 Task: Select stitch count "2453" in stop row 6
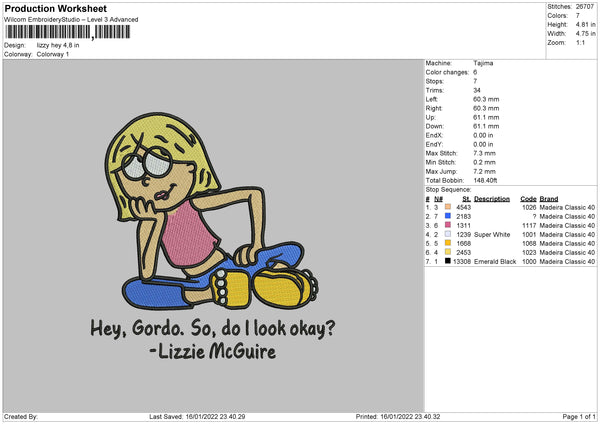463,253
